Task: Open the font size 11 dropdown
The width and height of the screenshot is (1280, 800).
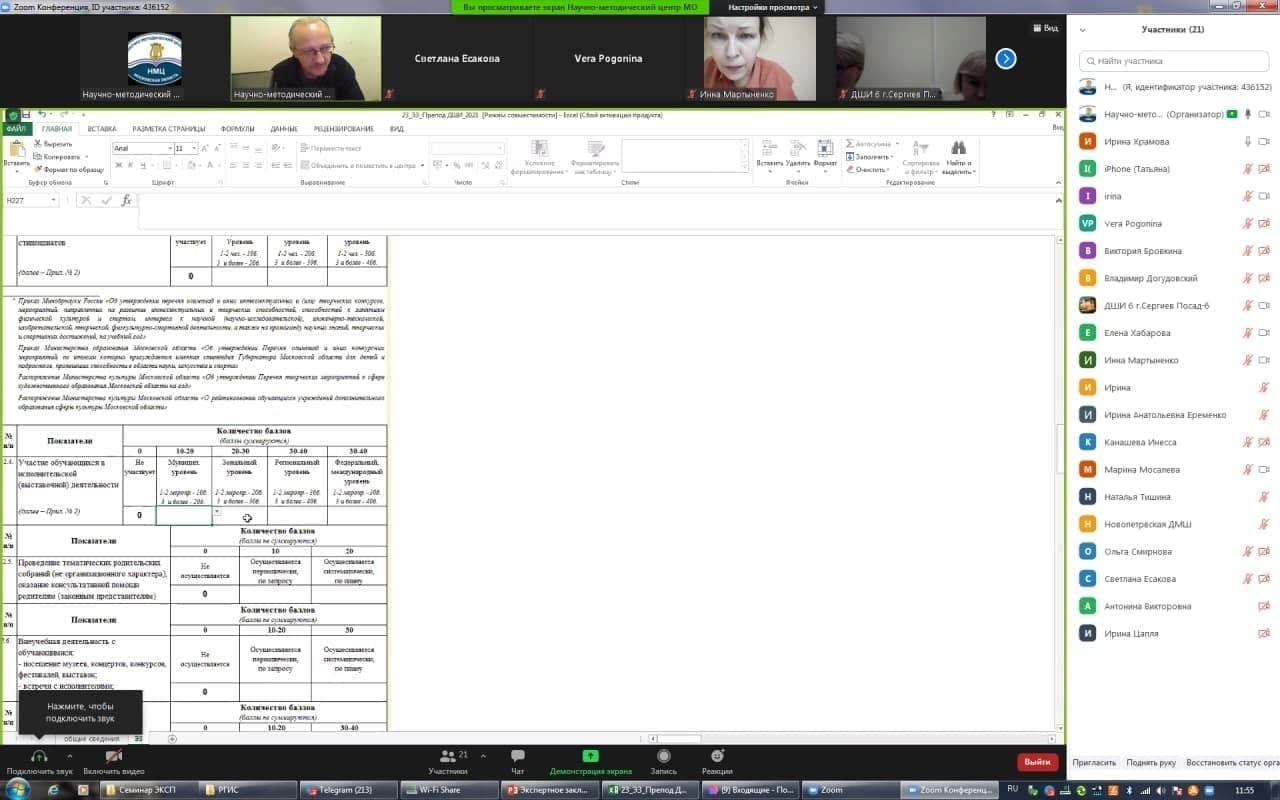Action: click(x=193, y=148)
